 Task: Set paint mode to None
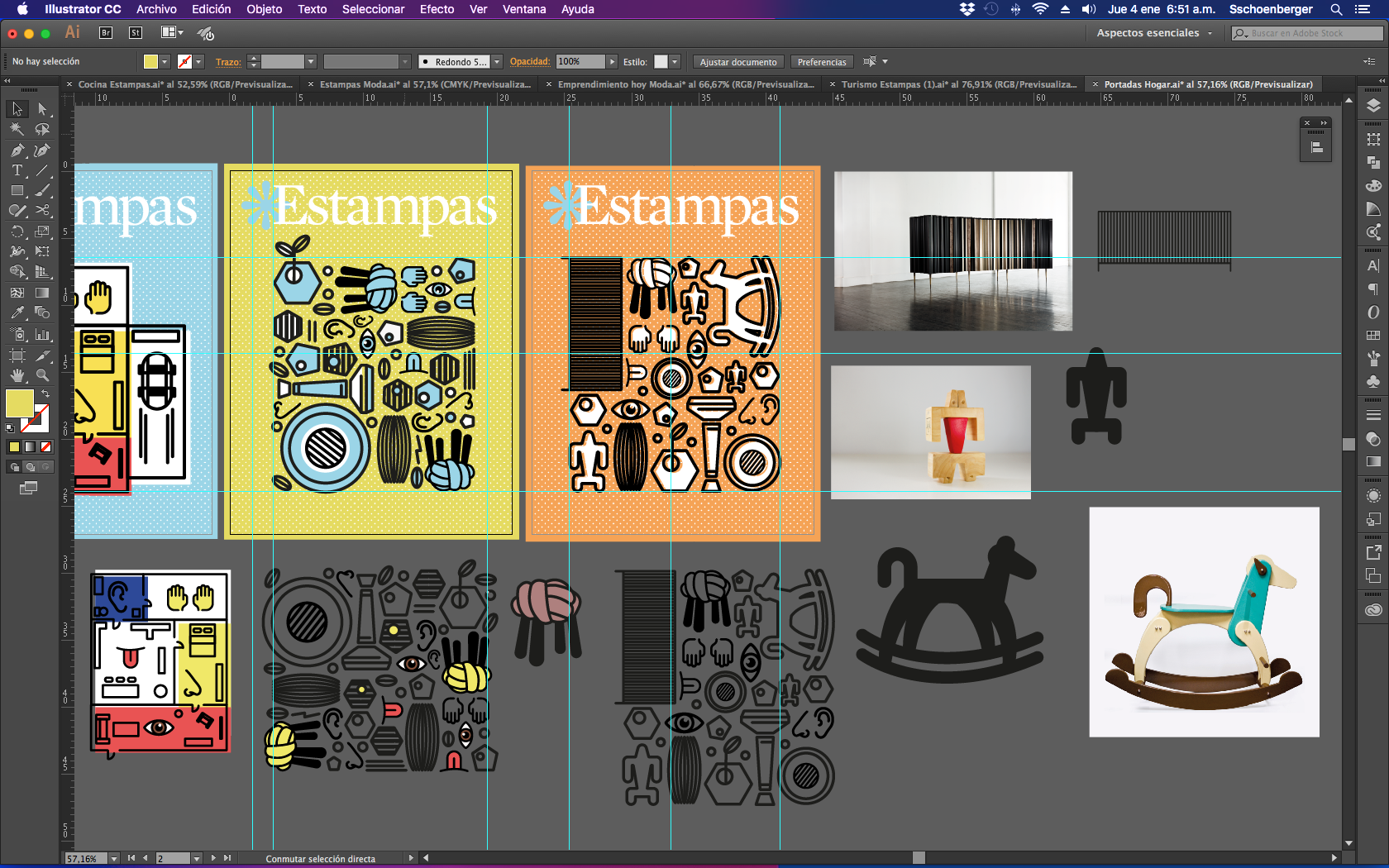click(46, 447)
